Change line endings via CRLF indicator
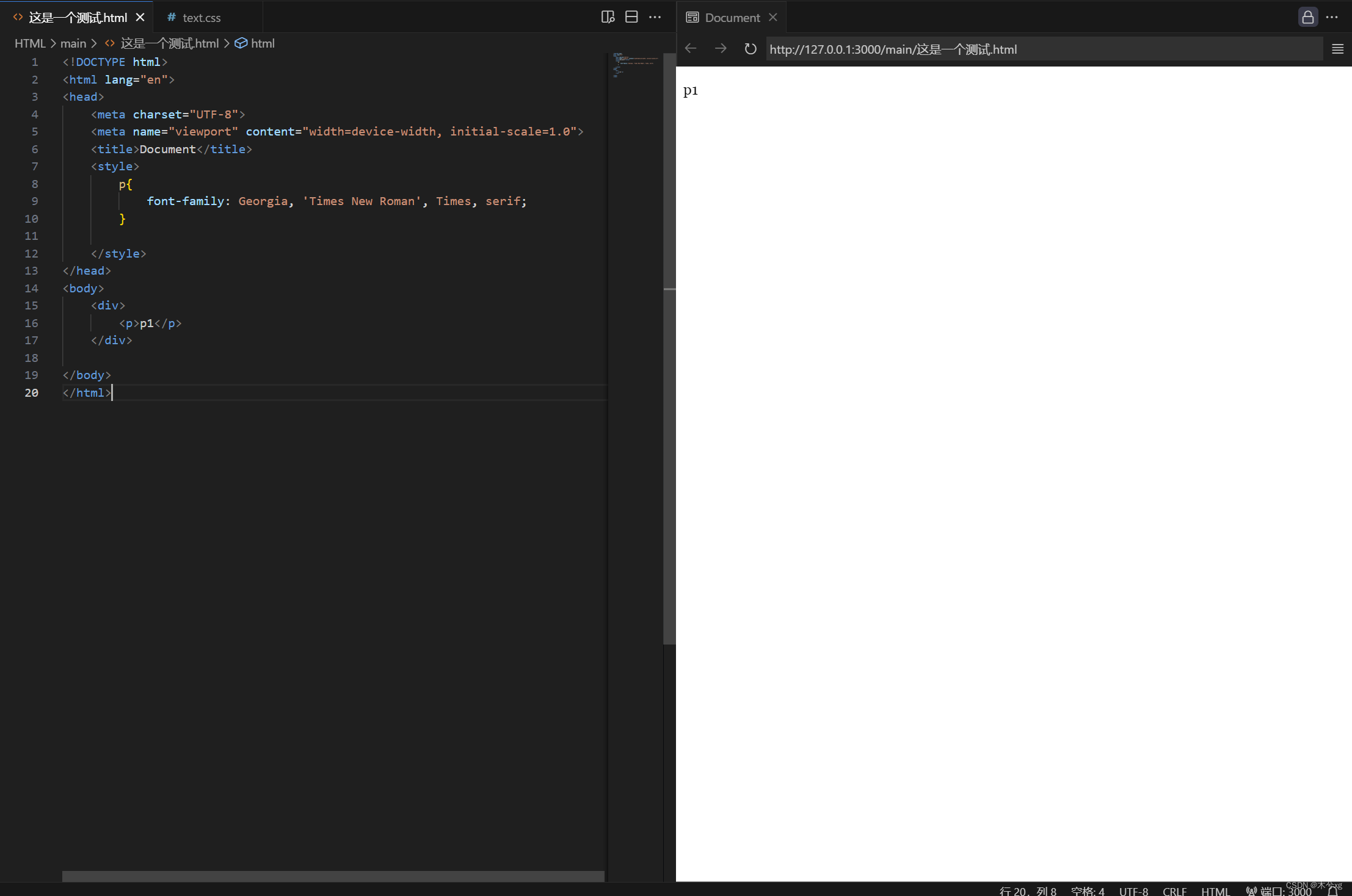The height and width of the screenshot is (896, 1352). click(1175, 891)
